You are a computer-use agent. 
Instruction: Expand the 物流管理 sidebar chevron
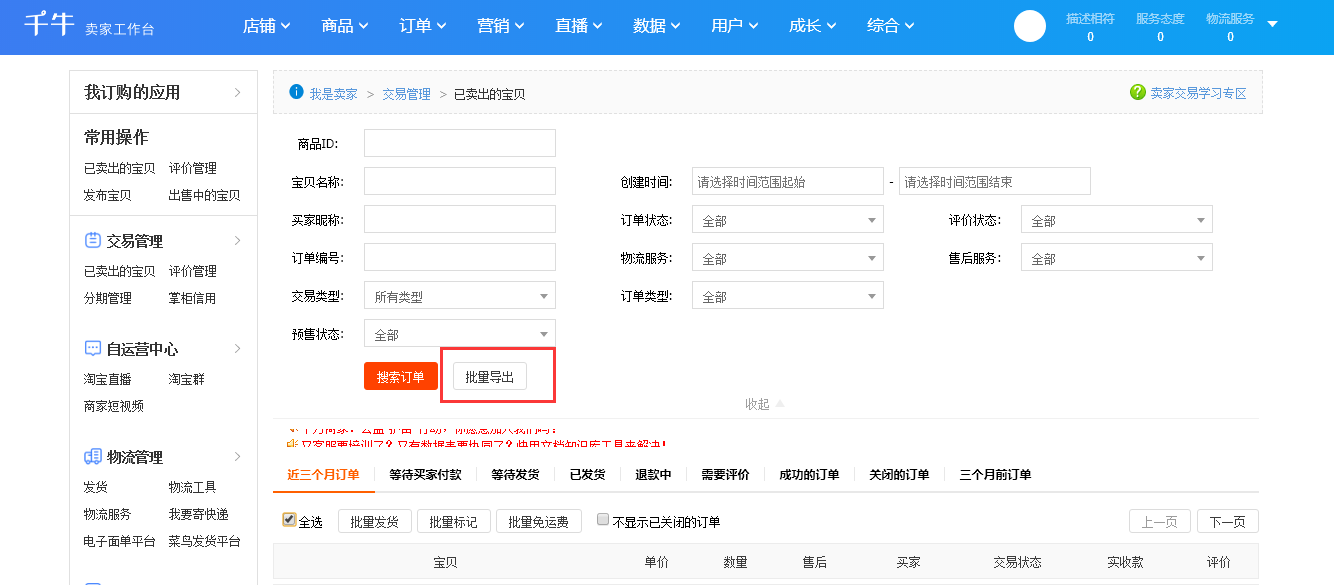pyautogui.click(x=237, y=457)
